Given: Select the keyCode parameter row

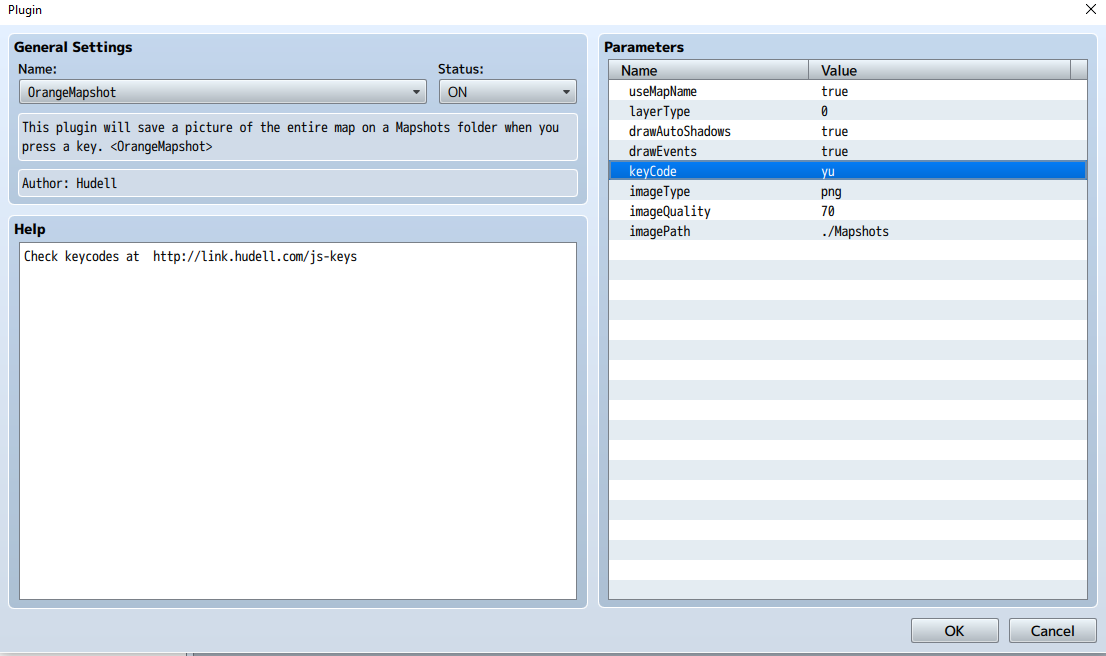Looking at the screenshot, I should click(847, 171).
